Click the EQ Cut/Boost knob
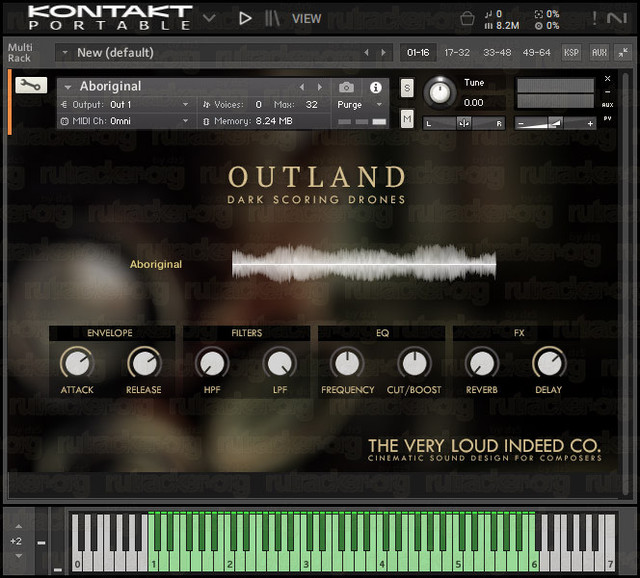Viewport: 640px width, 578px height. tap(414, 363)
